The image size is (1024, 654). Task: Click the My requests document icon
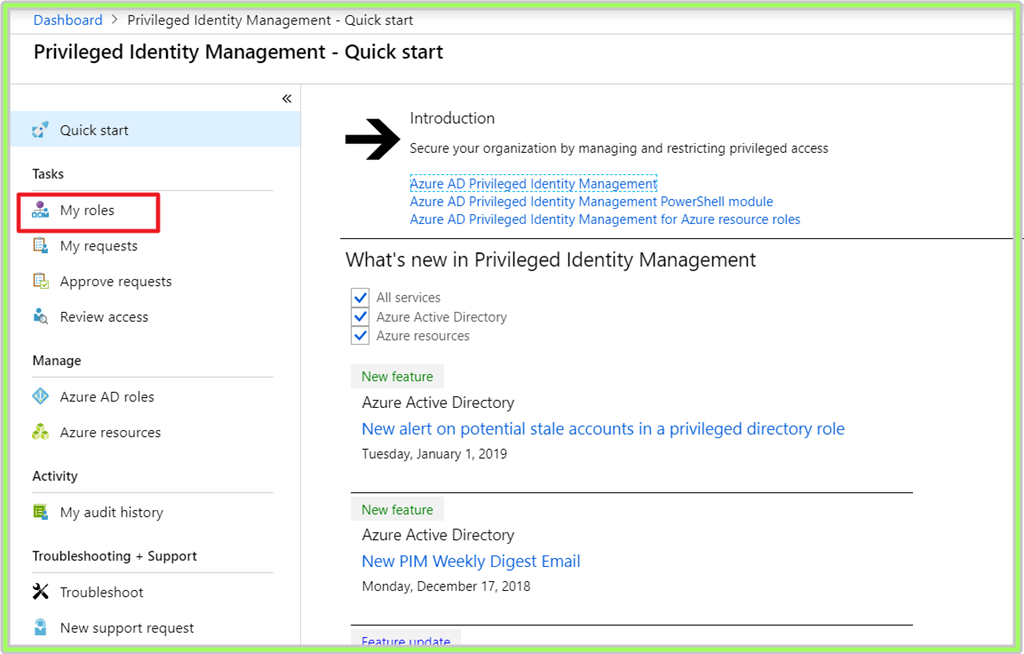click(x=40, y=246)
